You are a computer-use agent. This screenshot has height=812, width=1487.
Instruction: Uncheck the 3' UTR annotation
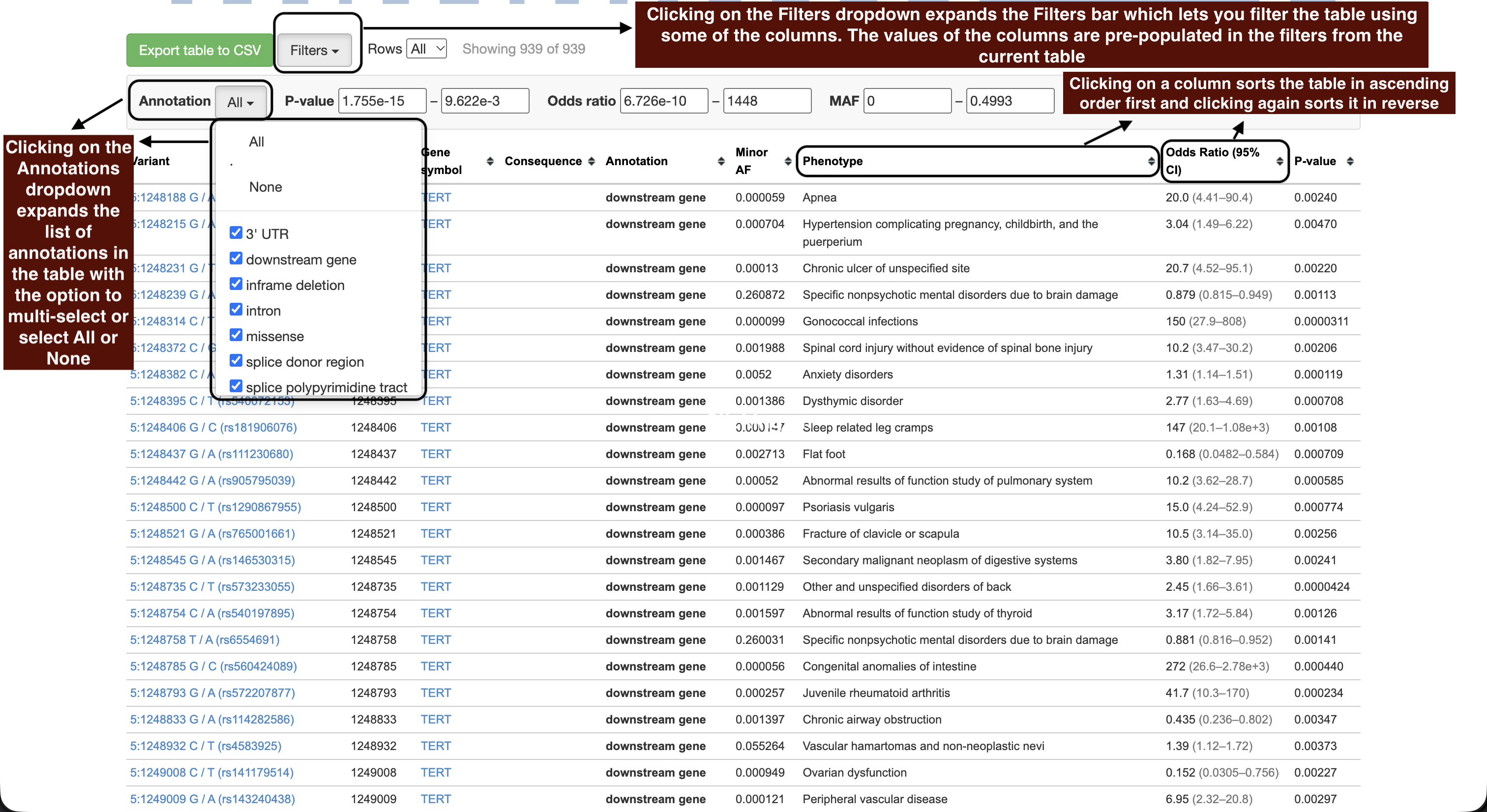[x=236, y=232]
